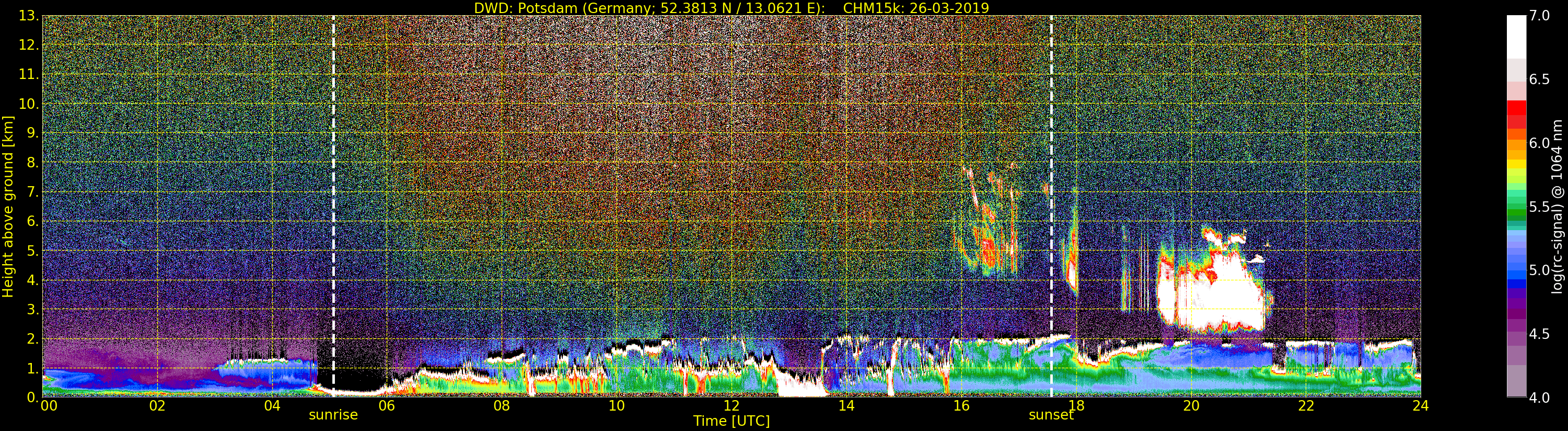Click the time axis tick '22'
Viewport: 1568px width, 431px height.
[x=1306, y=406]
